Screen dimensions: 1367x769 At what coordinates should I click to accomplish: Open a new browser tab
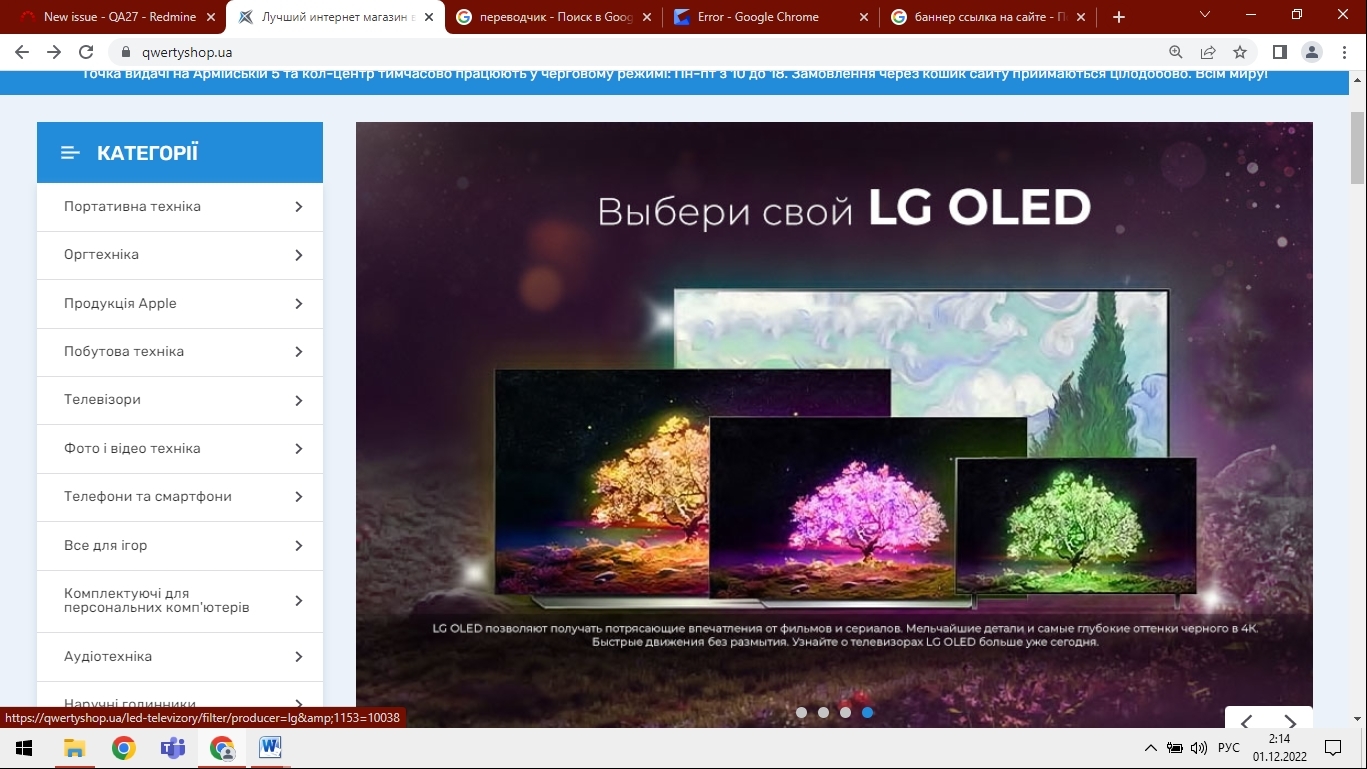1119,17
